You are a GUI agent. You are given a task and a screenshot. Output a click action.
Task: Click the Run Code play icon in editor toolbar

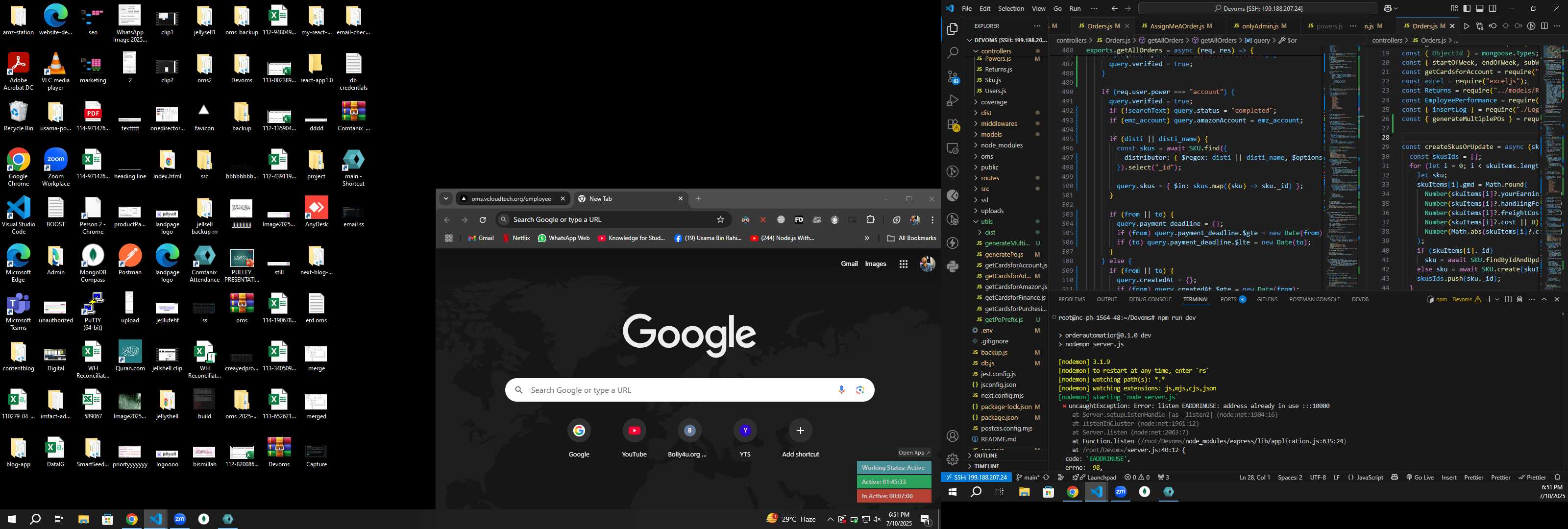(x=1467, y=26)
